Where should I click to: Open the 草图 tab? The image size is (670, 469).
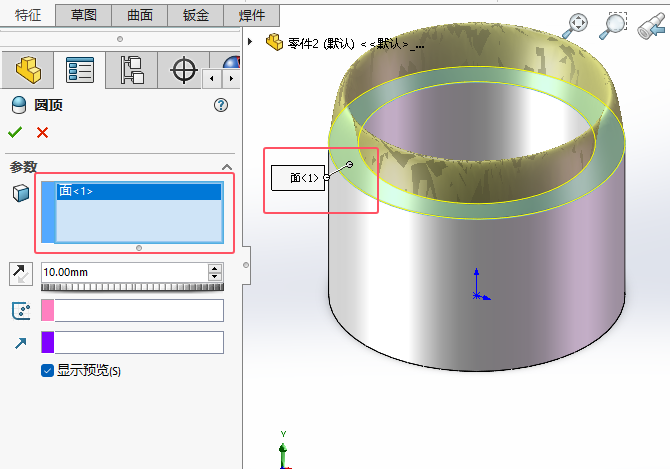click(x=84, y=15)
